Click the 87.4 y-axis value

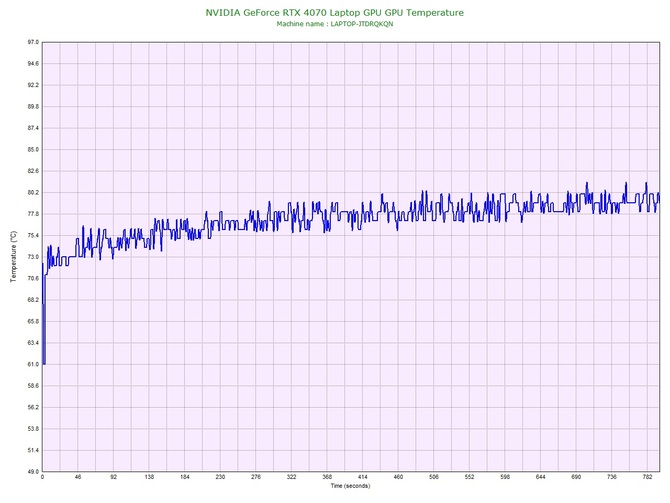33,128
